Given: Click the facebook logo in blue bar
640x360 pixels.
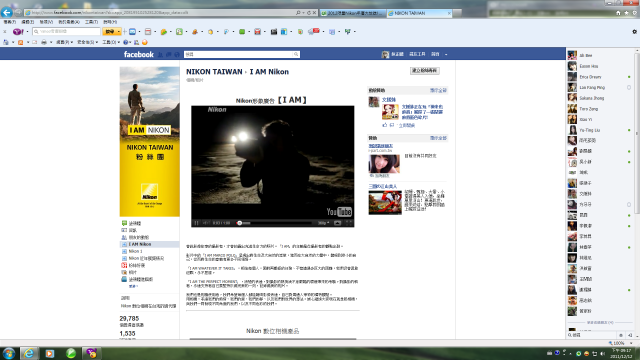Looking at the screenshot, I should 139,54.
